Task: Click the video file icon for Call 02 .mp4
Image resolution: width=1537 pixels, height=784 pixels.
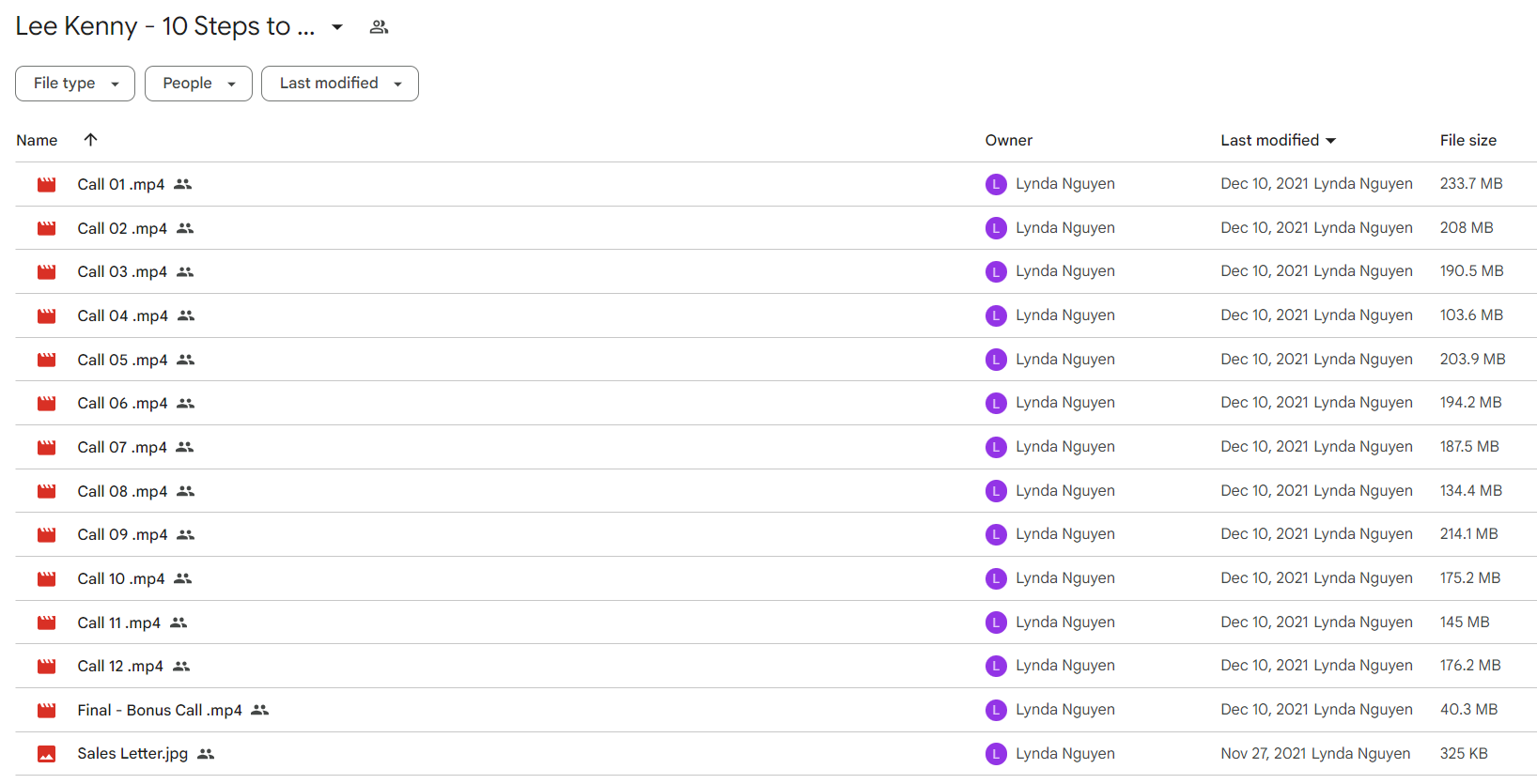Action: tap(46, 228)
